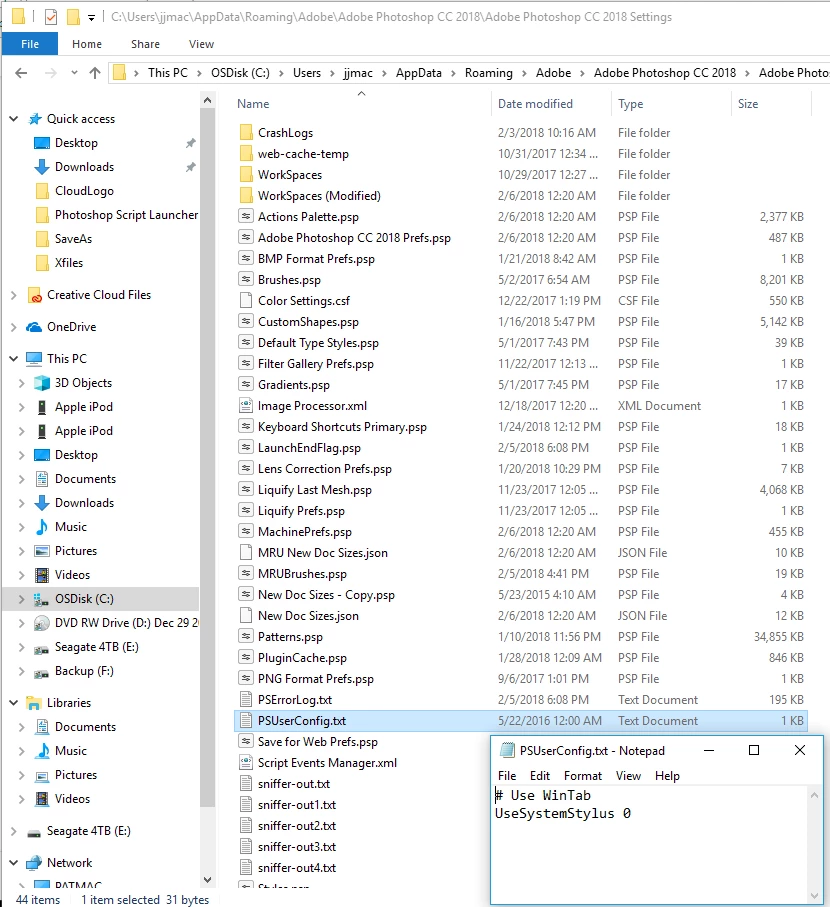Click jjmac in the address breadcrumb
The image size is (830, 907).
point(358,73)
